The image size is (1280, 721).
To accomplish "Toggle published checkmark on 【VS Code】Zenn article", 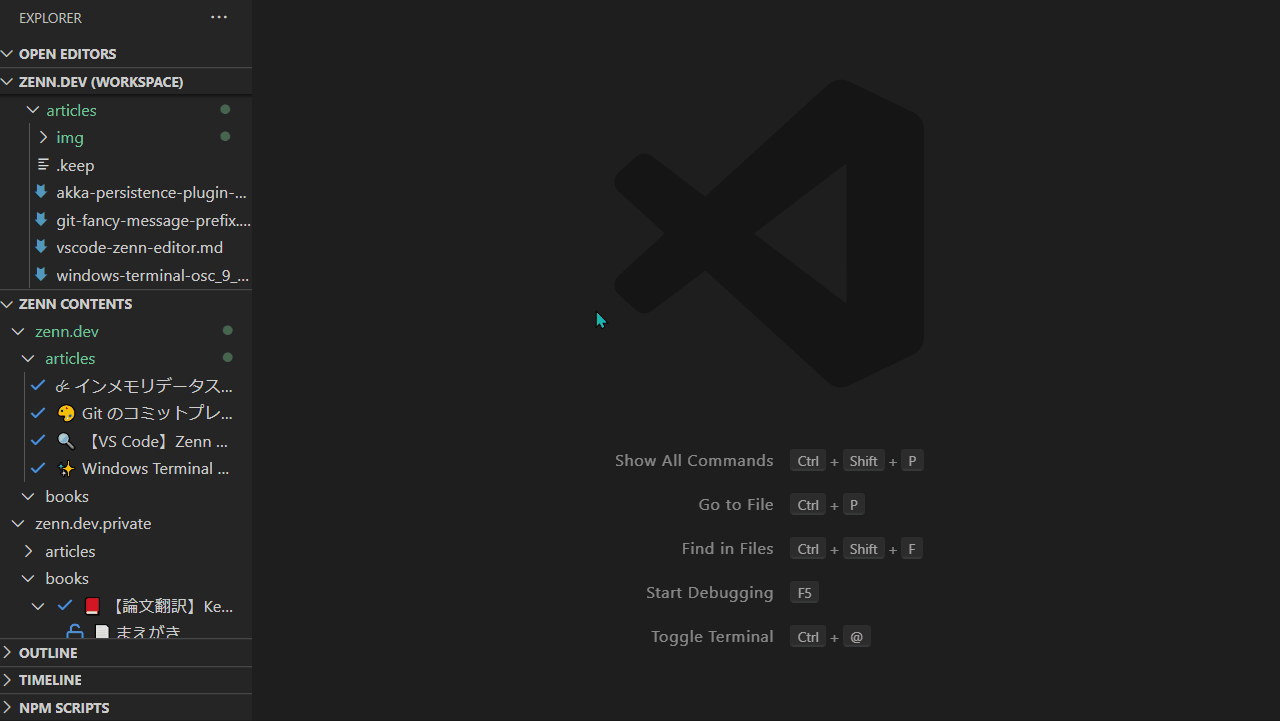I will pyautogui.click(x=38, y=440).
